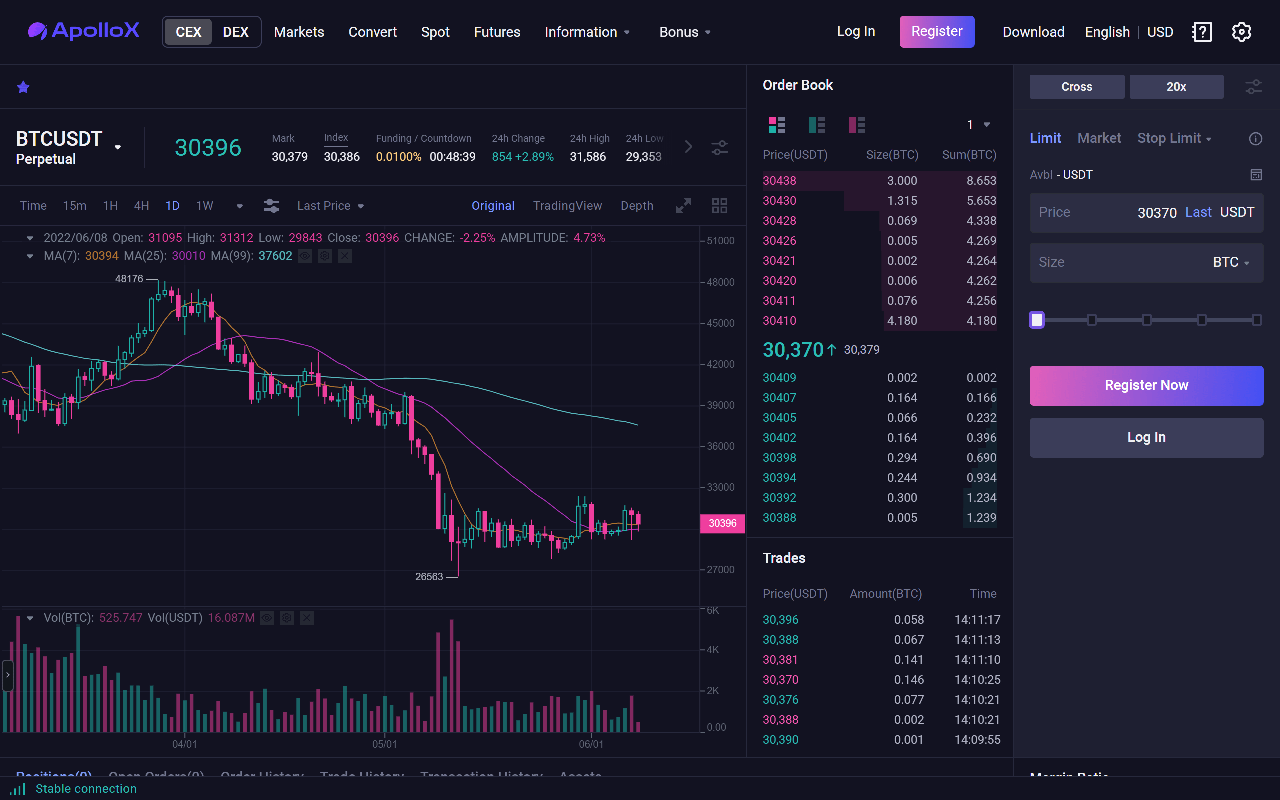Image resolution: width=1280 pixels, height=800 pixels.
Task: Open the Last Price dropdown
Action: point(331,206)
